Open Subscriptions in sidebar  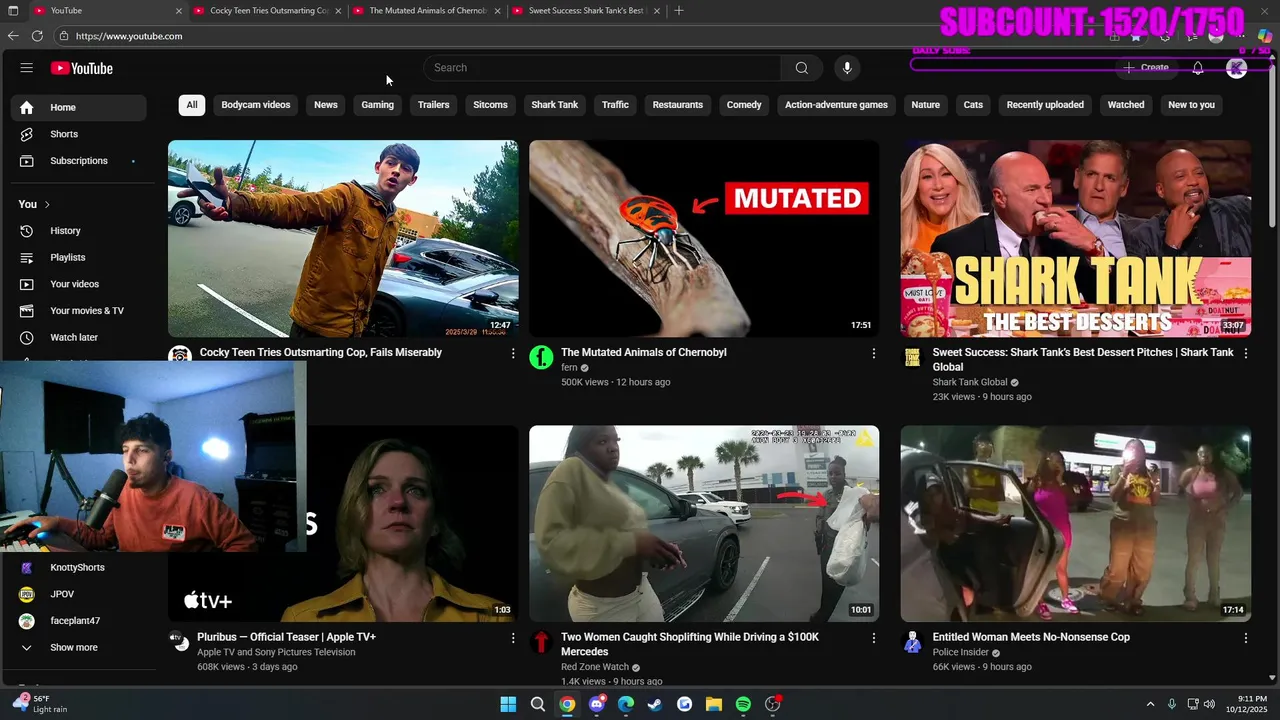click(78, 161)
